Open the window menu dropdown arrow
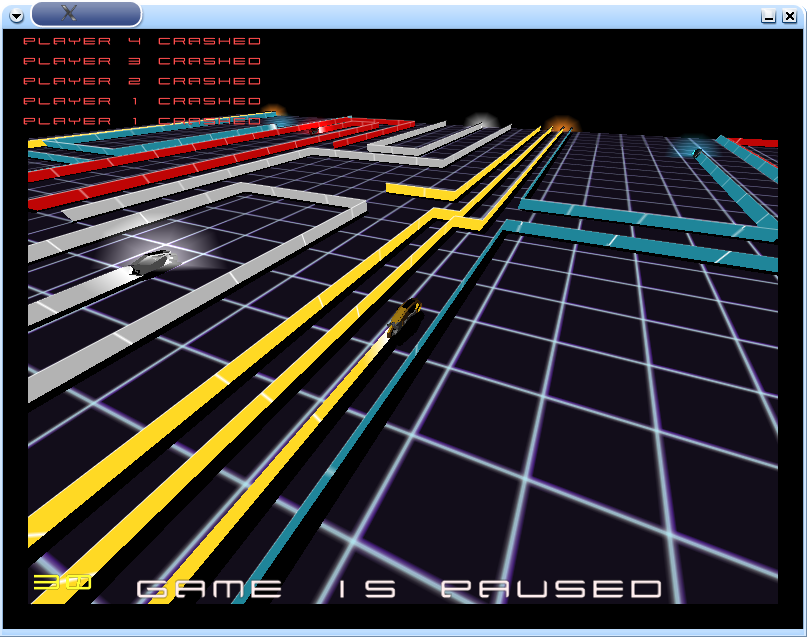 pyautogui.click(x=16, y=14)
